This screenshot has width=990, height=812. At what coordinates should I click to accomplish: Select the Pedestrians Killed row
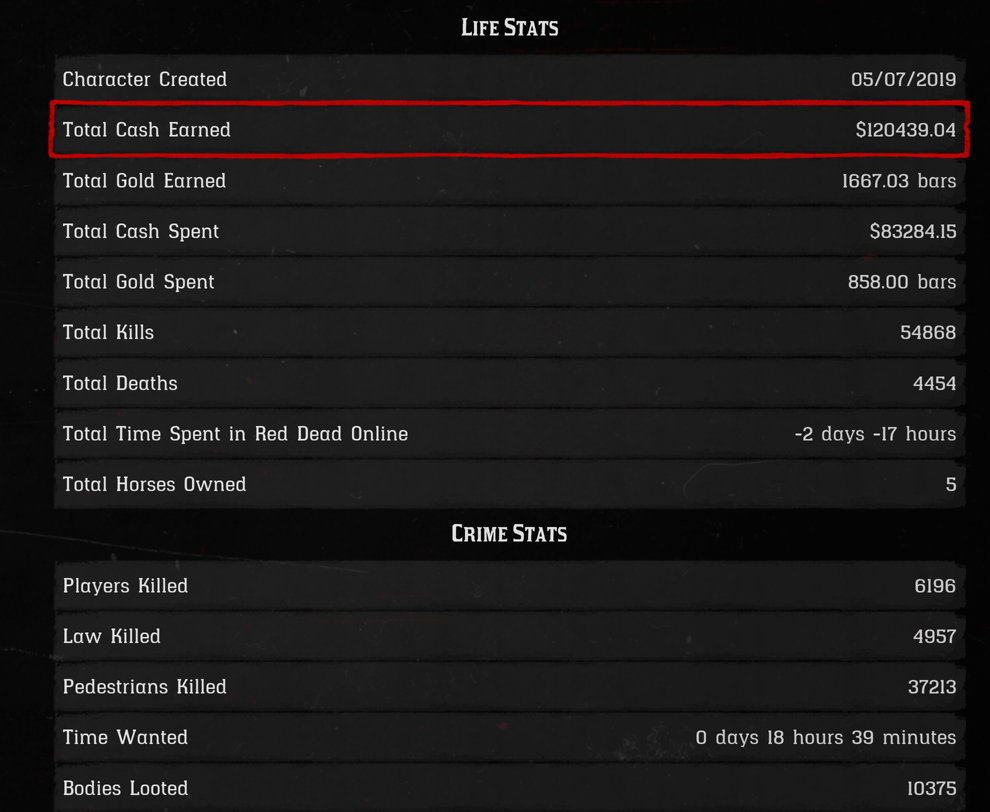(509, 687)
